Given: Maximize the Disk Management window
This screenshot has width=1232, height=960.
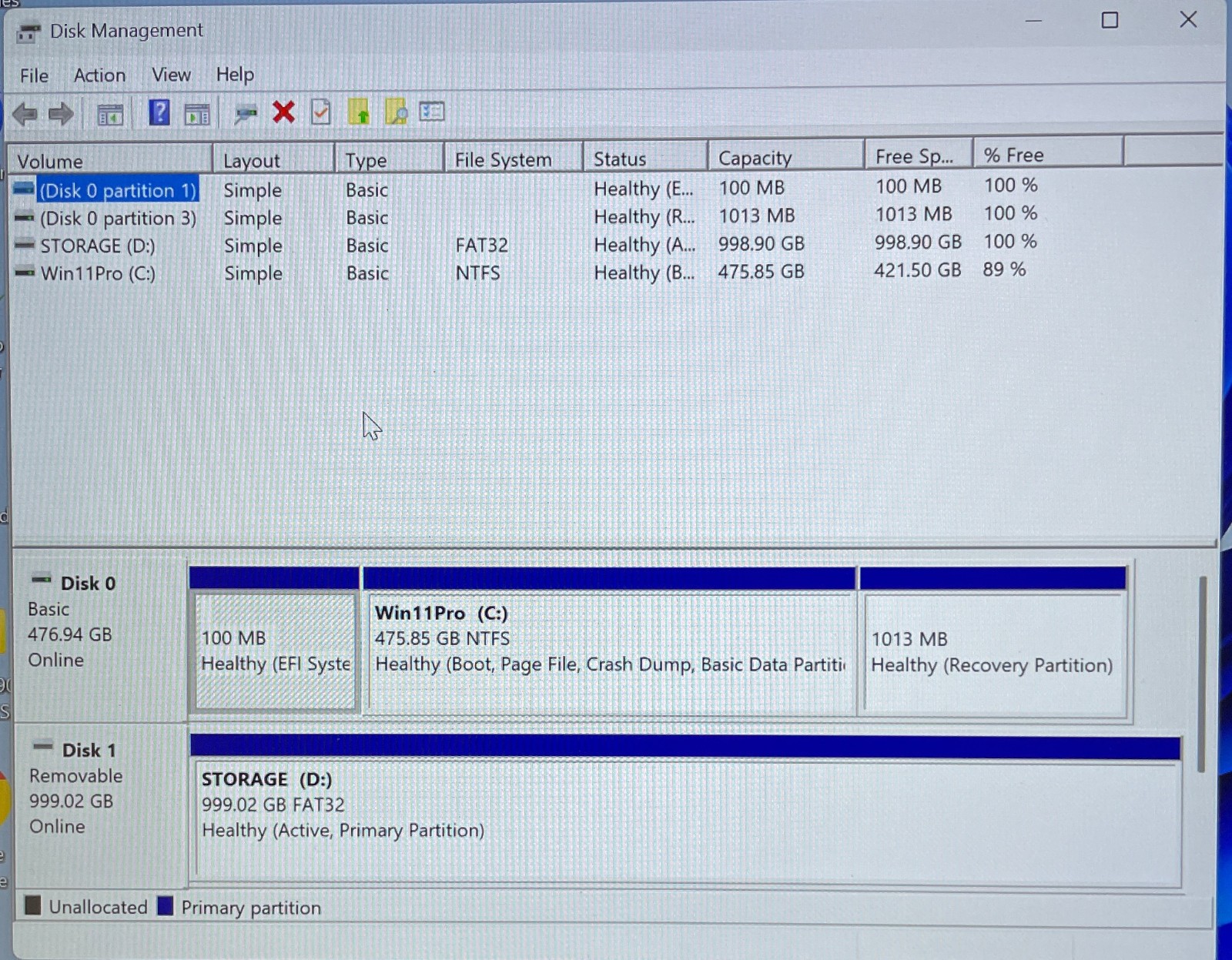Looking at the screenshot, I should 1110,20.
